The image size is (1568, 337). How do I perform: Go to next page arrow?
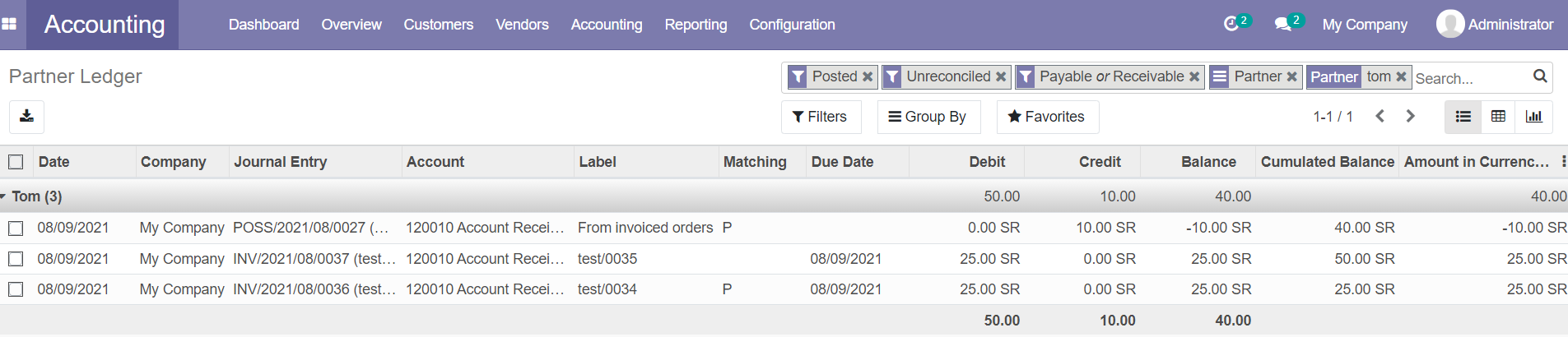(1410, 117)
